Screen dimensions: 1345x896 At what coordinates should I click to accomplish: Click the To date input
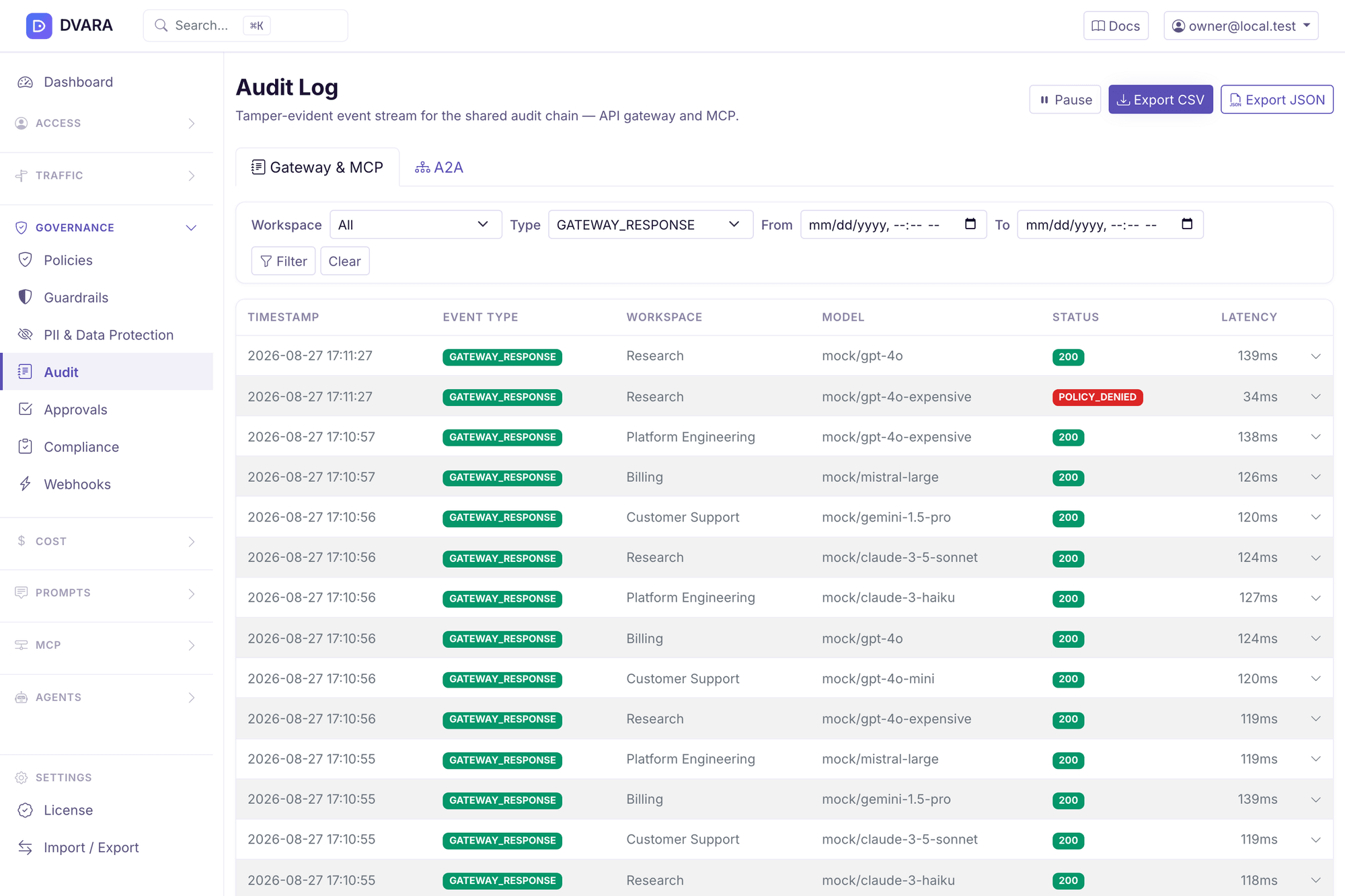[1110, 225]
